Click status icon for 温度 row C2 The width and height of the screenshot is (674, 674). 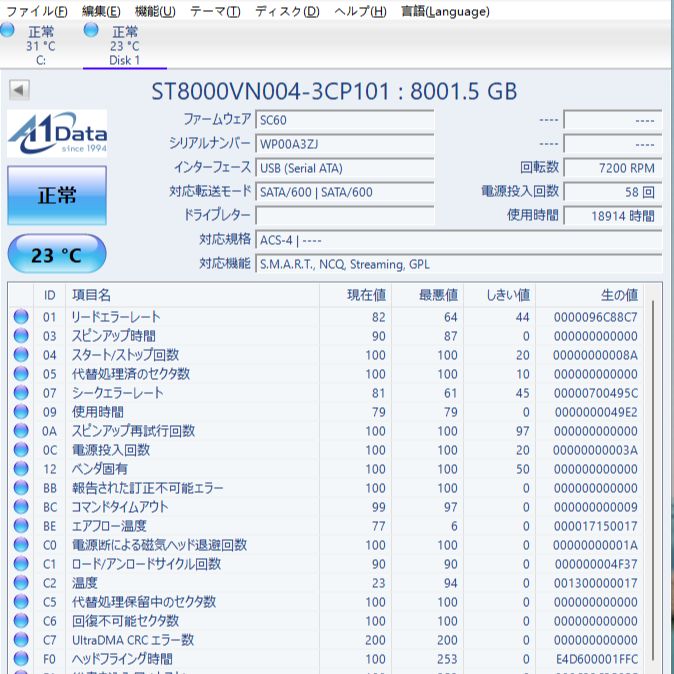(x=21, y=583)
